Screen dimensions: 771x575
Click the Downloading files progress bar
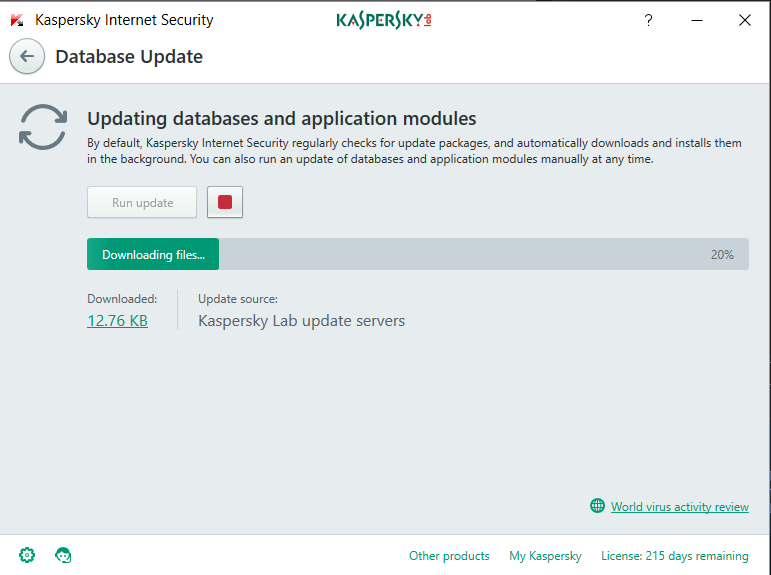[x=153, y=254]
